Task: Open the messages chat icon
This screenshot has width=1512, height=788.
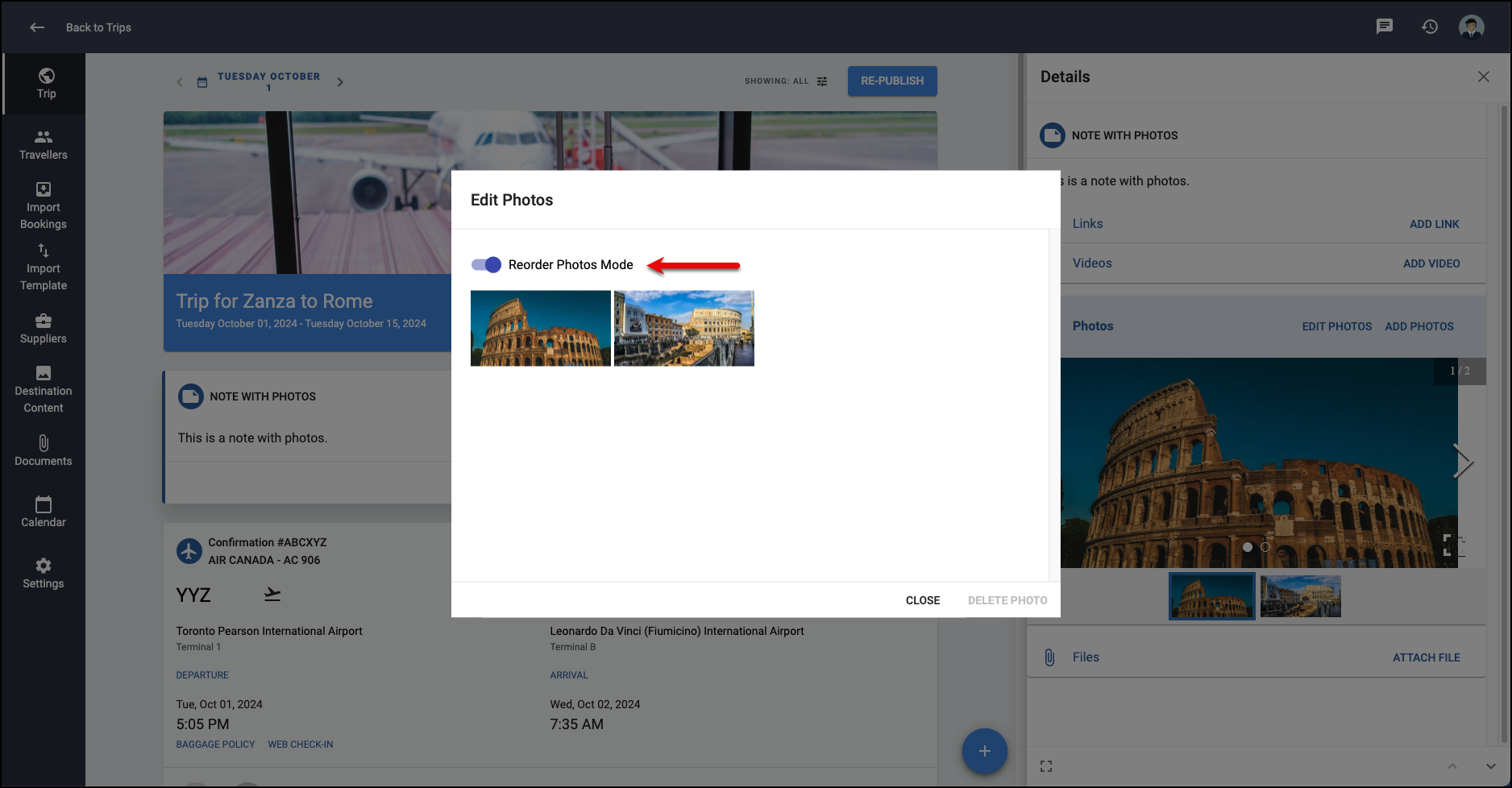Action: coord(1385,27)
